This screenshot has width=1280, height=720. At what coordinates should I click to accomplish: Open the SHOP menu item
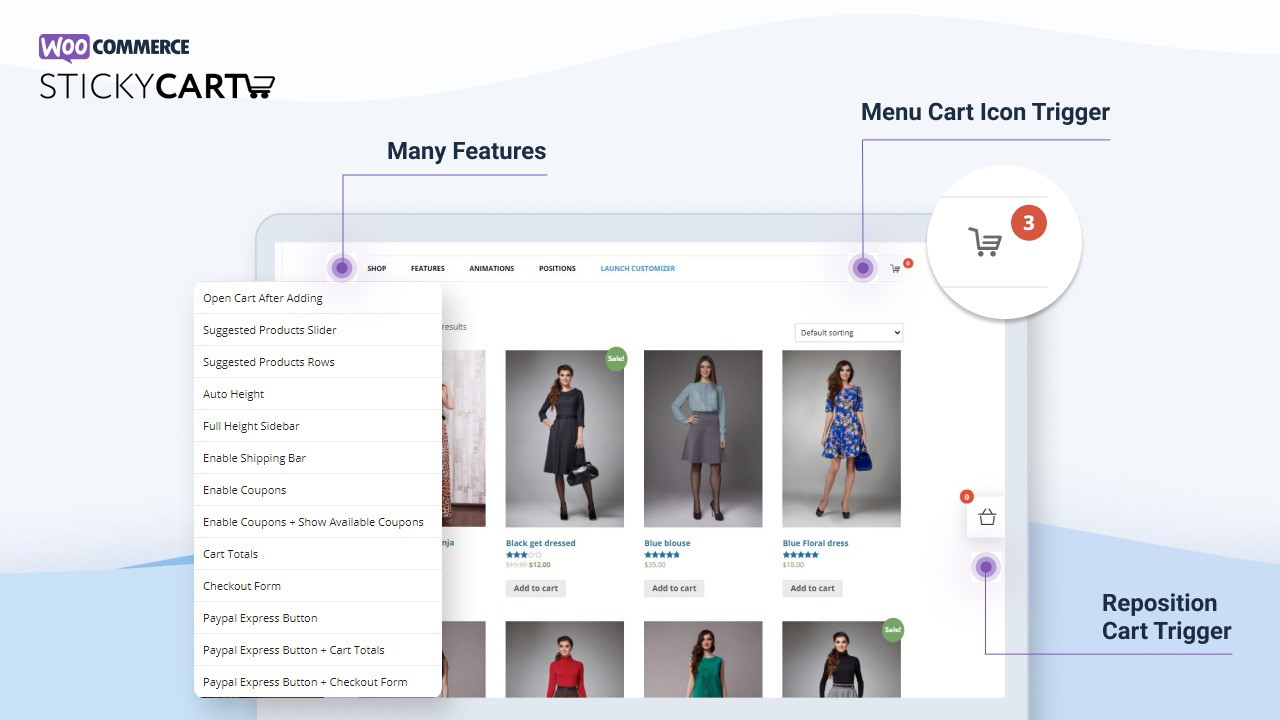click(x=377, y=268)
